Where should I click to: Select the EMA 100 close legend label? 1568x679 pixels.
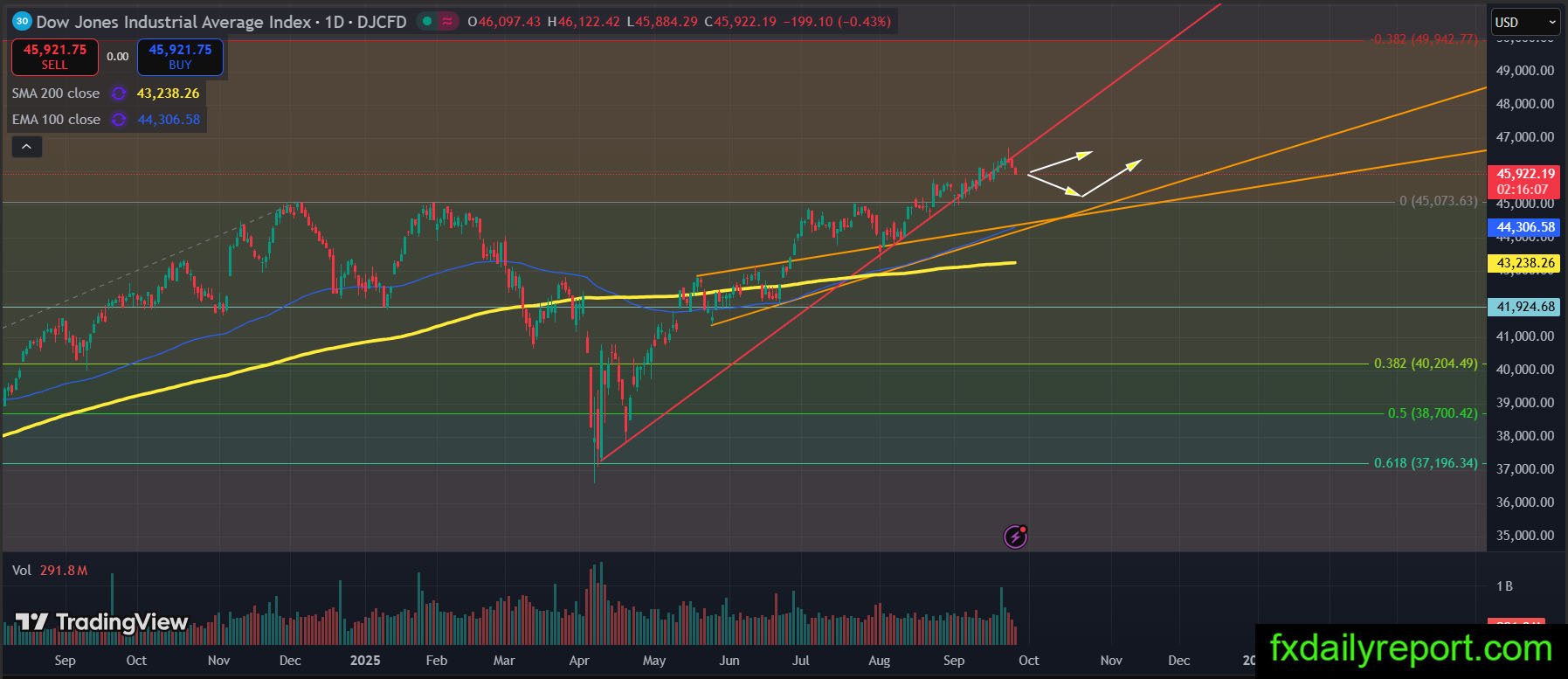pos(56,120)
